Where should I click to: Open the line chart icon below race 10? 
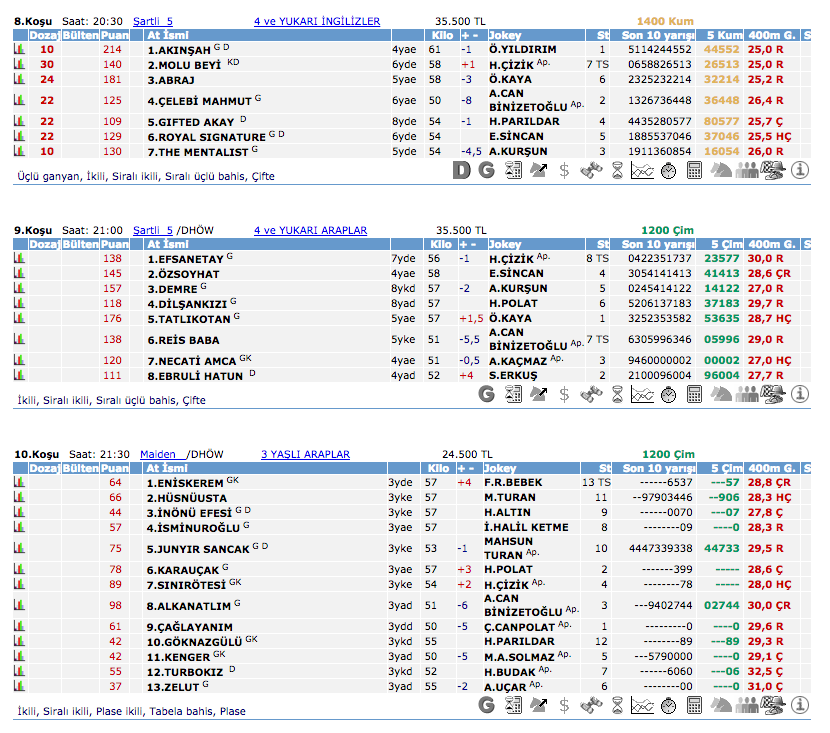coord(643,706)
